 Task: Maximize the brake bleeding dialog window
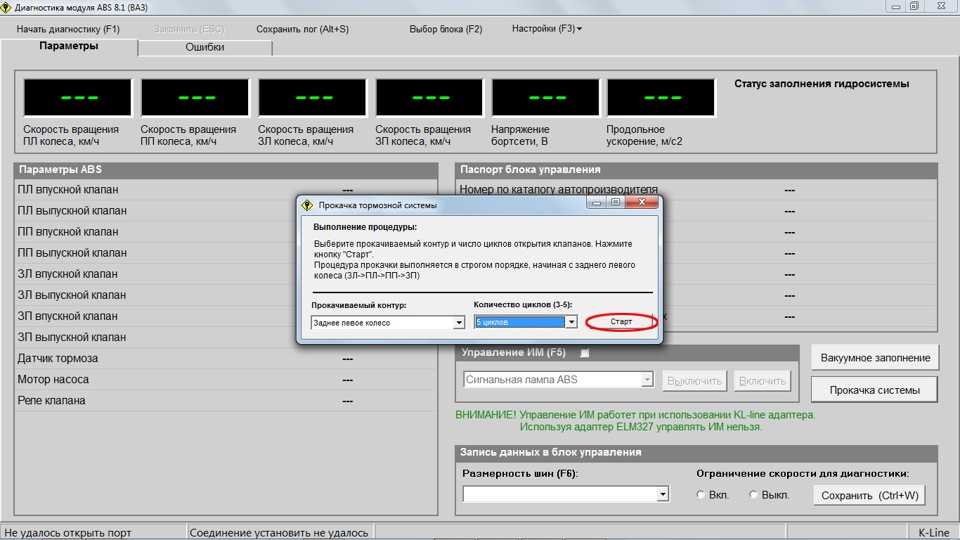(615, 203)
